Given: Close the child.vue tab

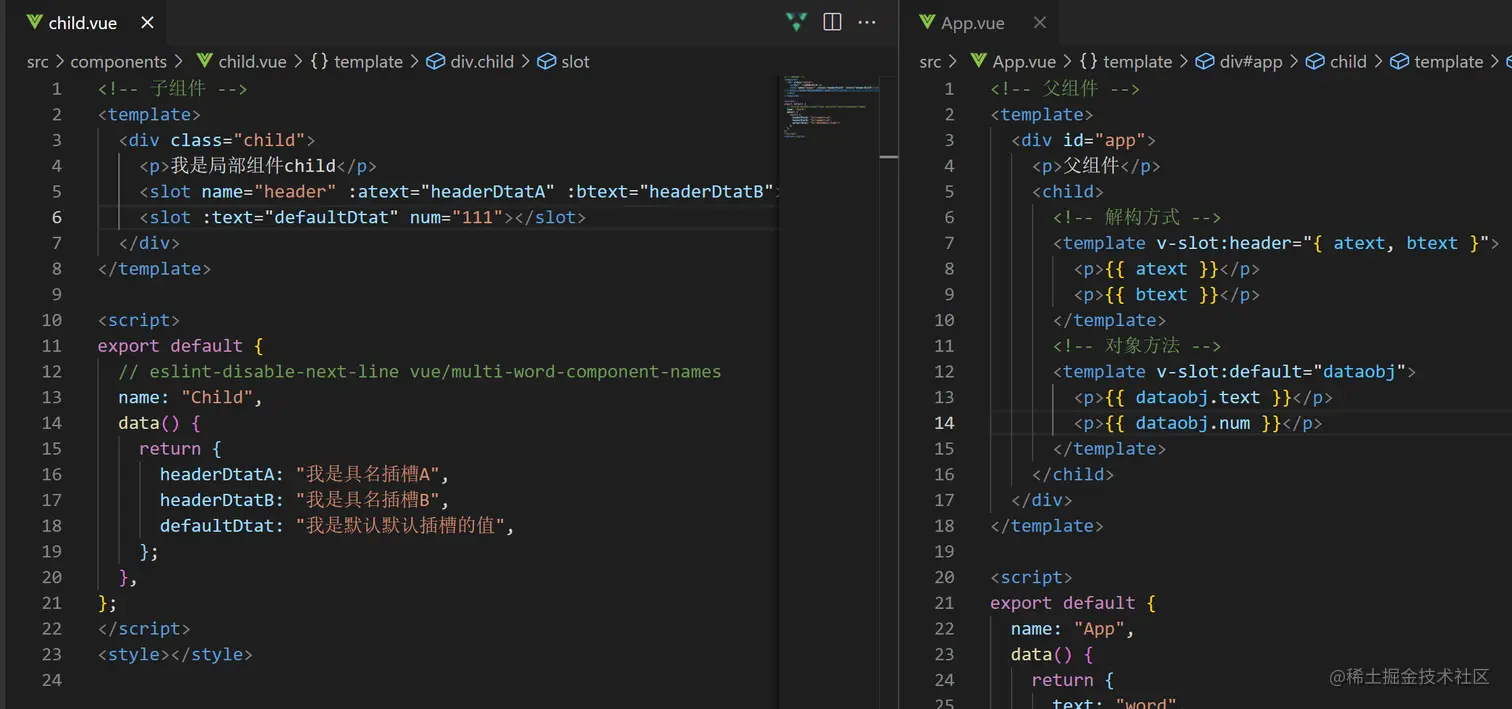Looking at the screenshot, I should tap(147, 22).
